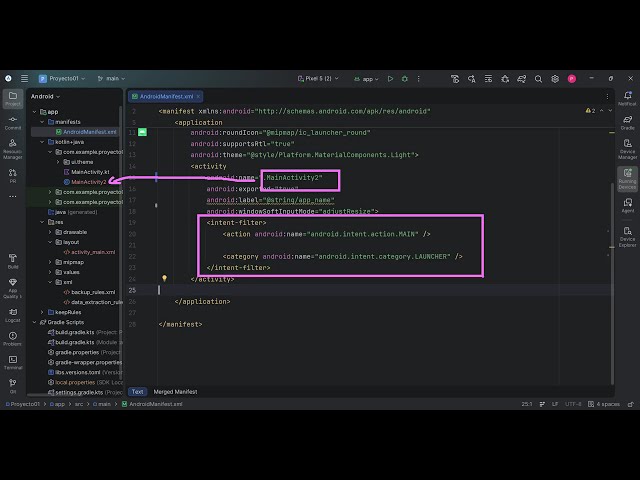Open the Pull Requests panel
Viewport: 640px width, 480px height.
pyautogui.click(x=13, y=176)
